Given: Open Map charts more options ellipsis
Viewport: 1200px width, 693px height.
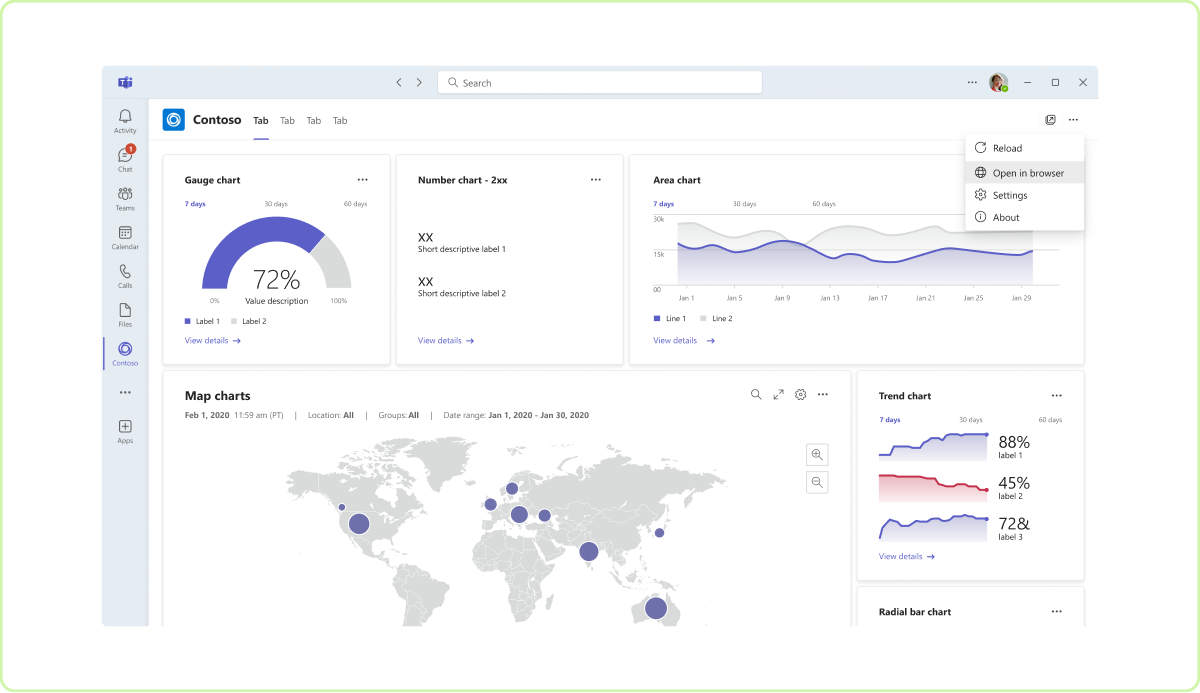Looking at the screenshot, I should click(x=823, y=395).
